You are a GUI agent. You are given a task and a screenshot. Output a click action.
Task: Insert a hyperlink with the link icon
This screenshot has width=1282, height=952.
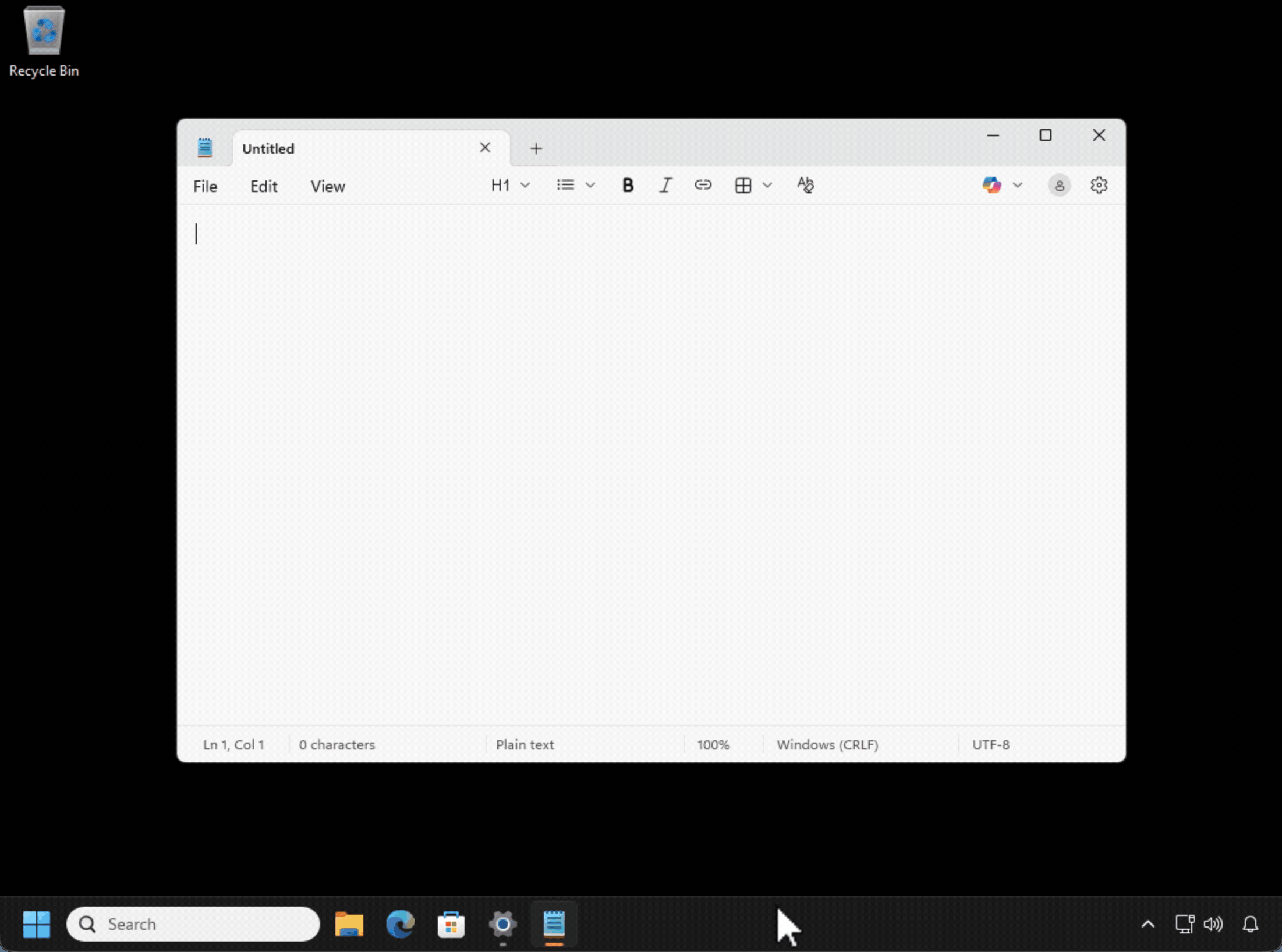pos(703,185)
